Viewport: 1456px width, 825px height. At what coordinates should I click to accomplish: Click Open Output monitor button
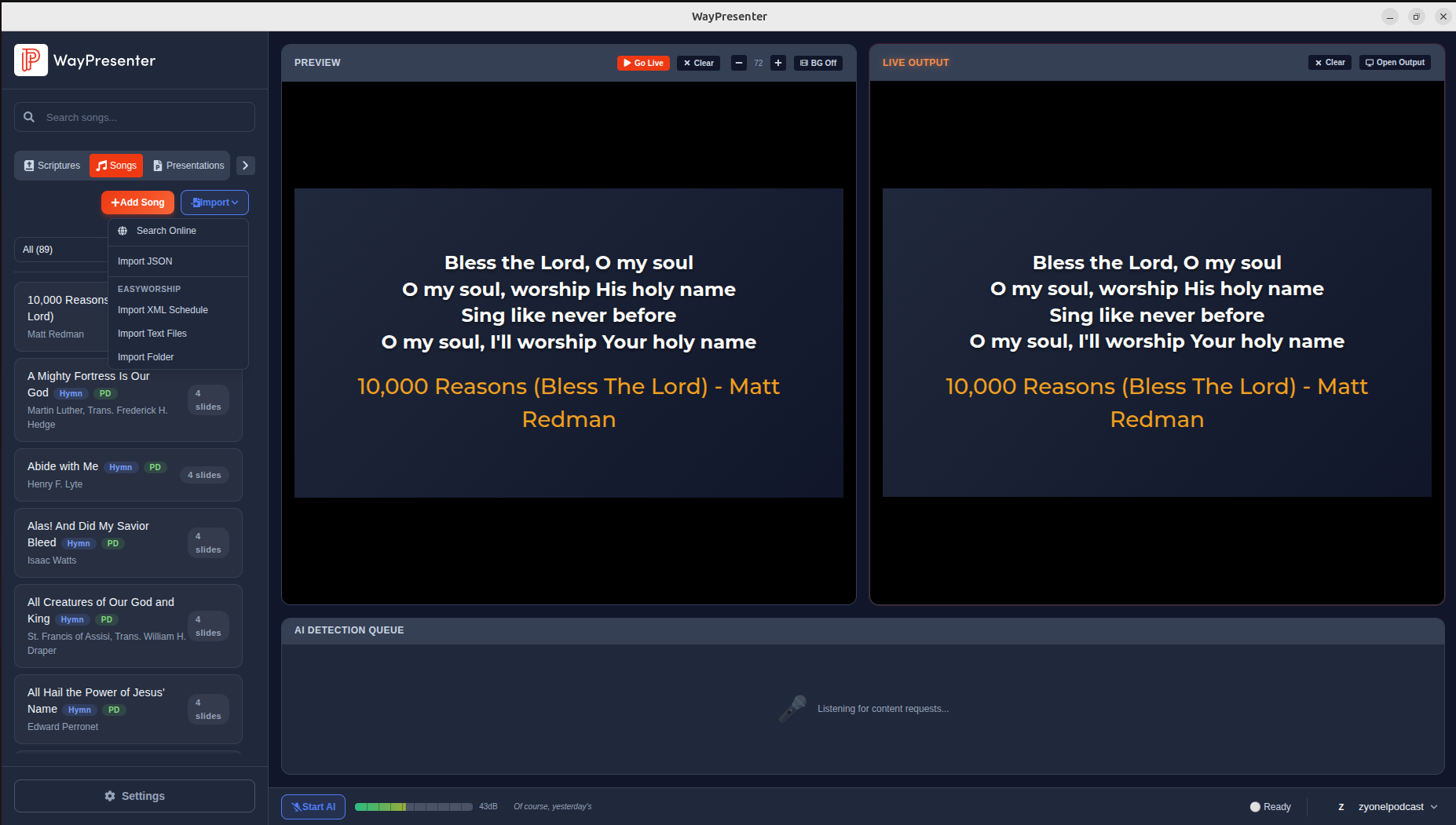1395,63
